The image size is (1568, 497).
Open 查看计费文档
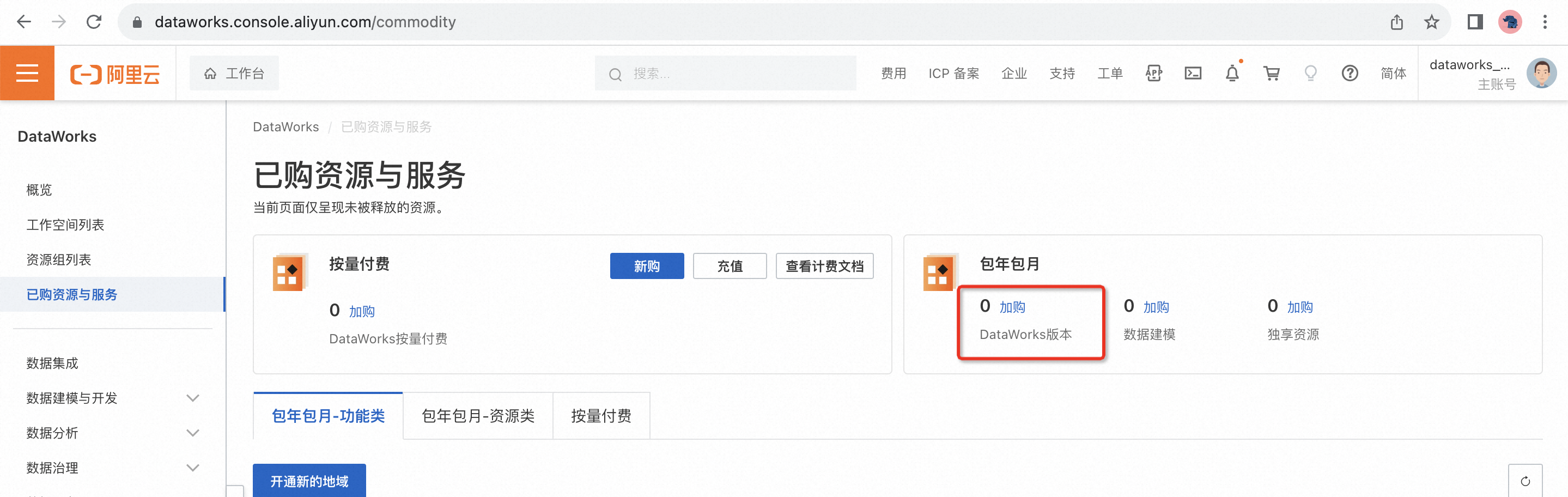824,265
